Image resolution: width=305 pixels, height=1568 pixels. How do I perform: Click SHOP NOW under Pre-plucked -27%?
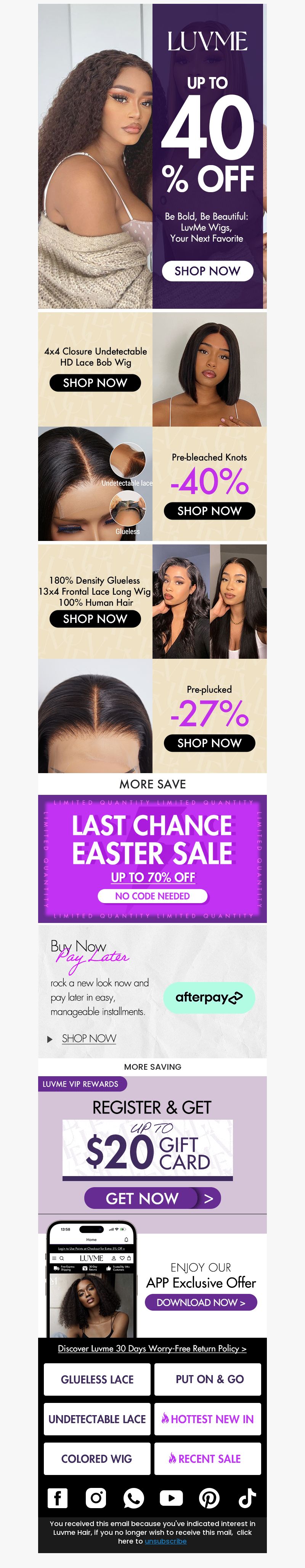coord(209,743)
